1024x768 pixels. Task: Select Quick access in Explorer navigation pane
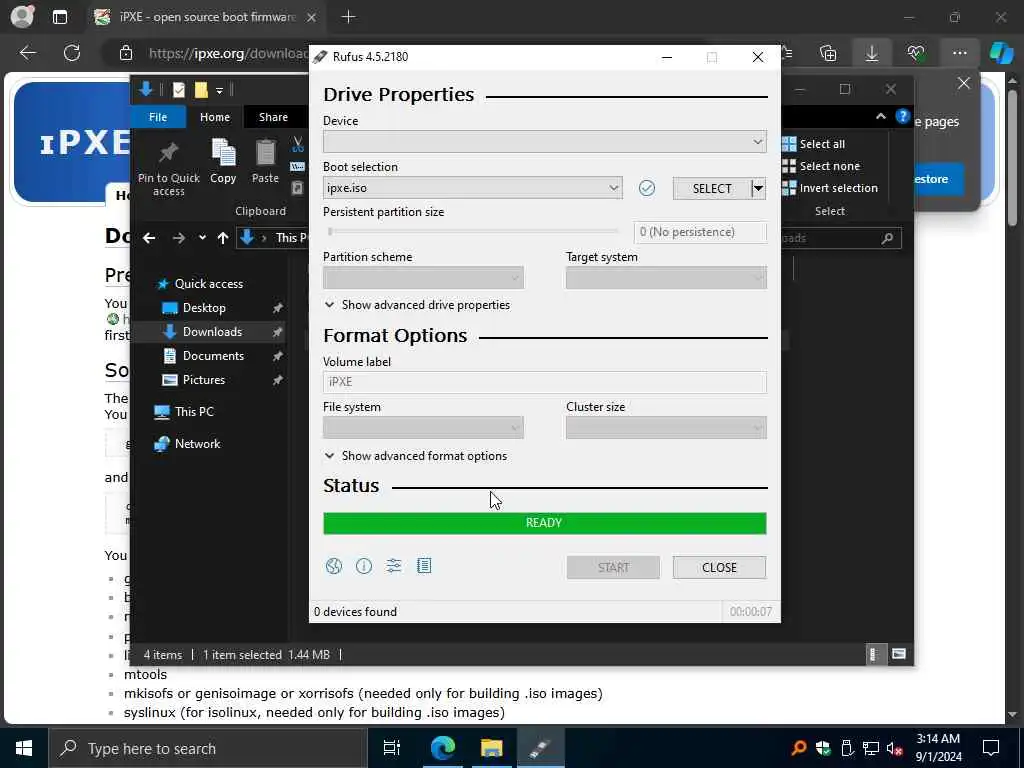pyautogui.click(x=200, y=283)
